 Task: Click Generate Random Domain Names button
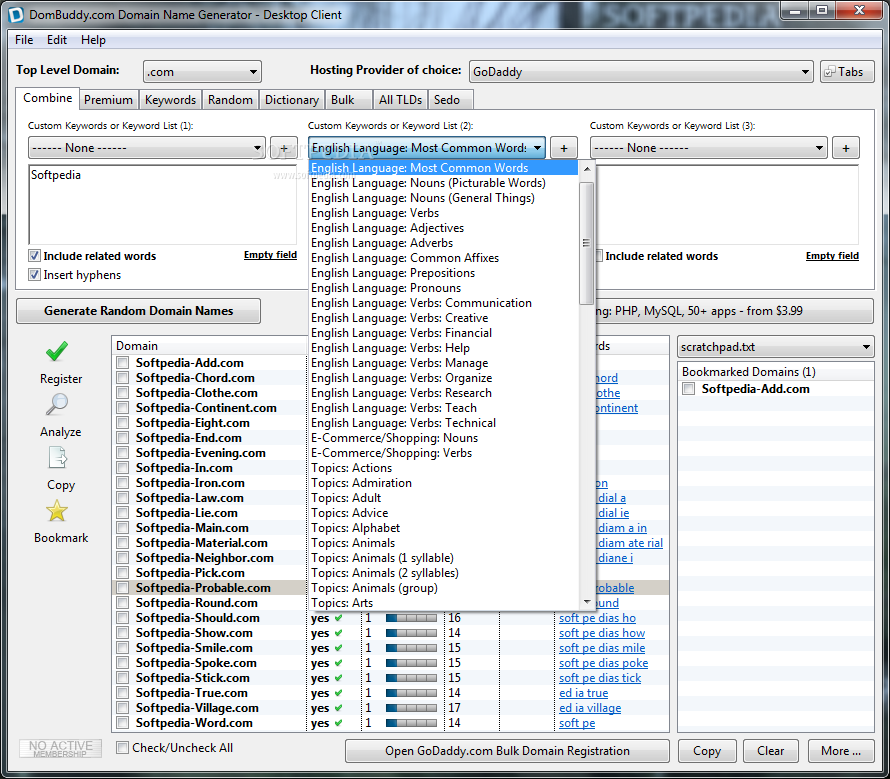pos(138,311)
